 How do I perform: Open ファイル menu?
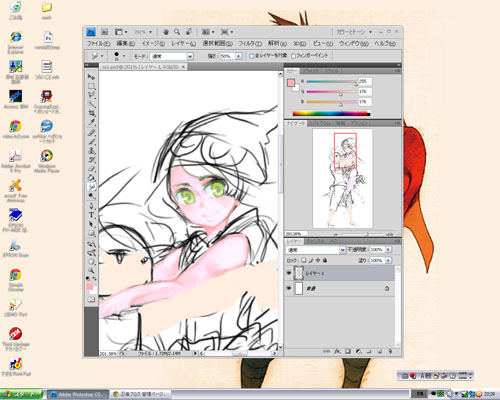point(98,44)
